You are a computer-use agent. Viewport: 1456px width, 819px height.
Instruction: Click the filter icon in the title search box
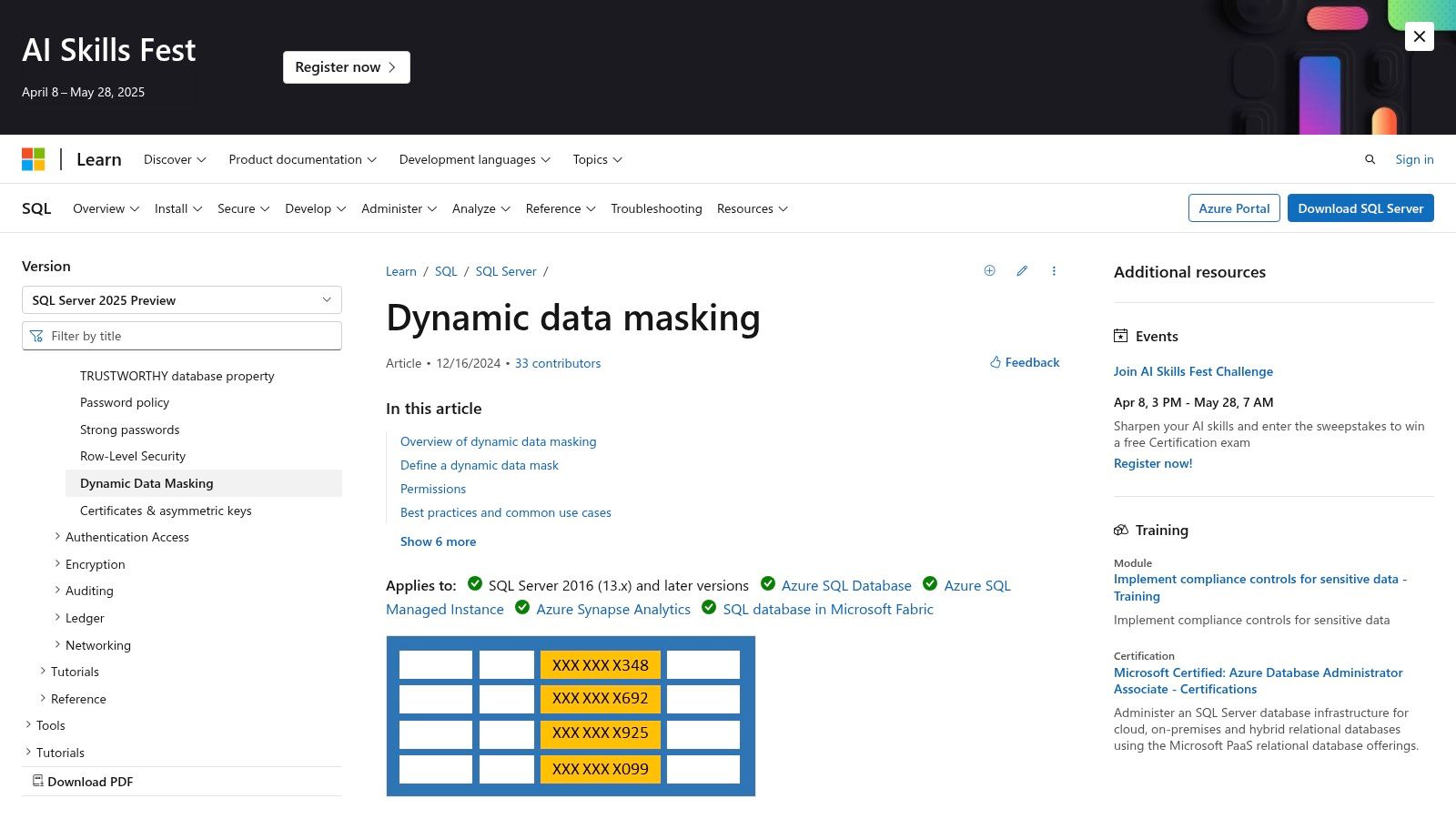pos(36,336)
